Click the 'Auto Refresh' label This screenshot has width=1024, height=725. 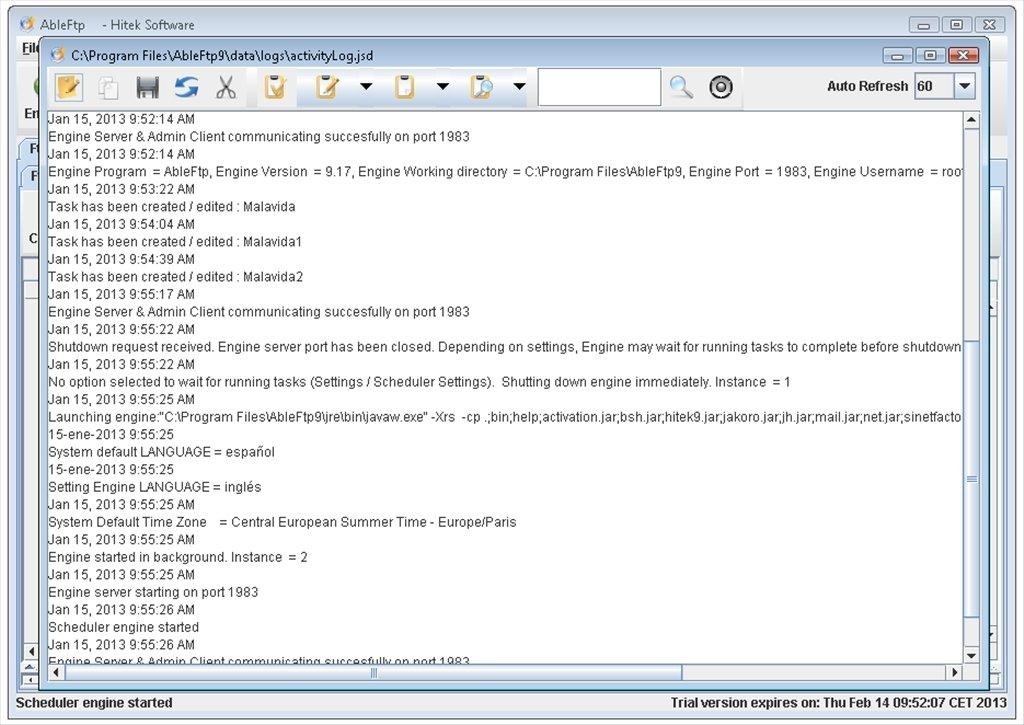tap(867, 86)
